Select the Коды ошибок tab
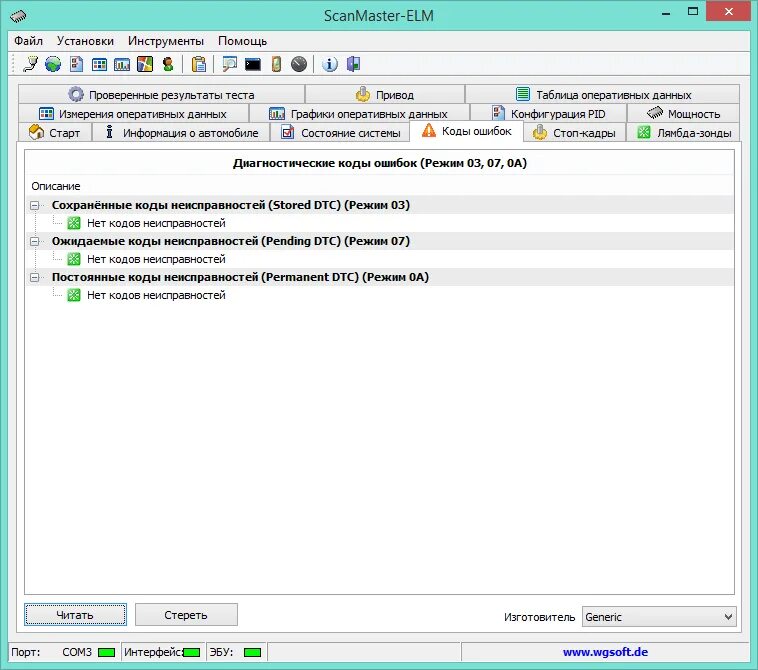This screenshot has width=758, height=670. click(466, 131)
